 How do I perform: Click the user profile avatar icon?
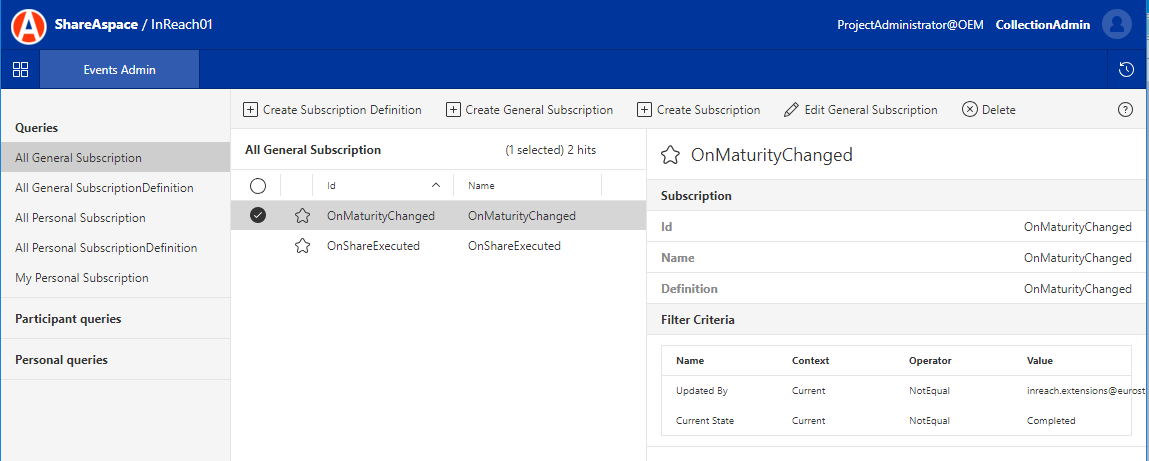[x=1116, y=25]
